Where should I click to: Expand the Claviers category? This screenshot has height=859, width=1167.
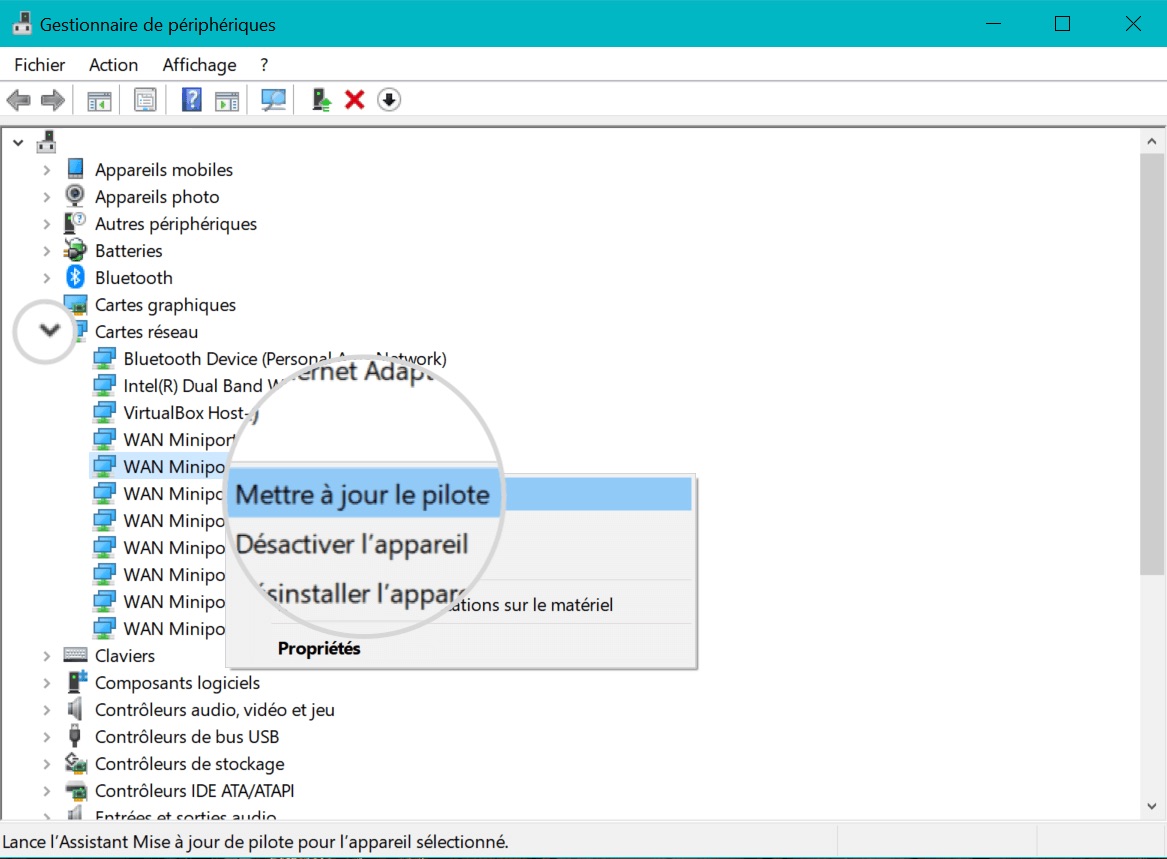click(x=46, y=656)
